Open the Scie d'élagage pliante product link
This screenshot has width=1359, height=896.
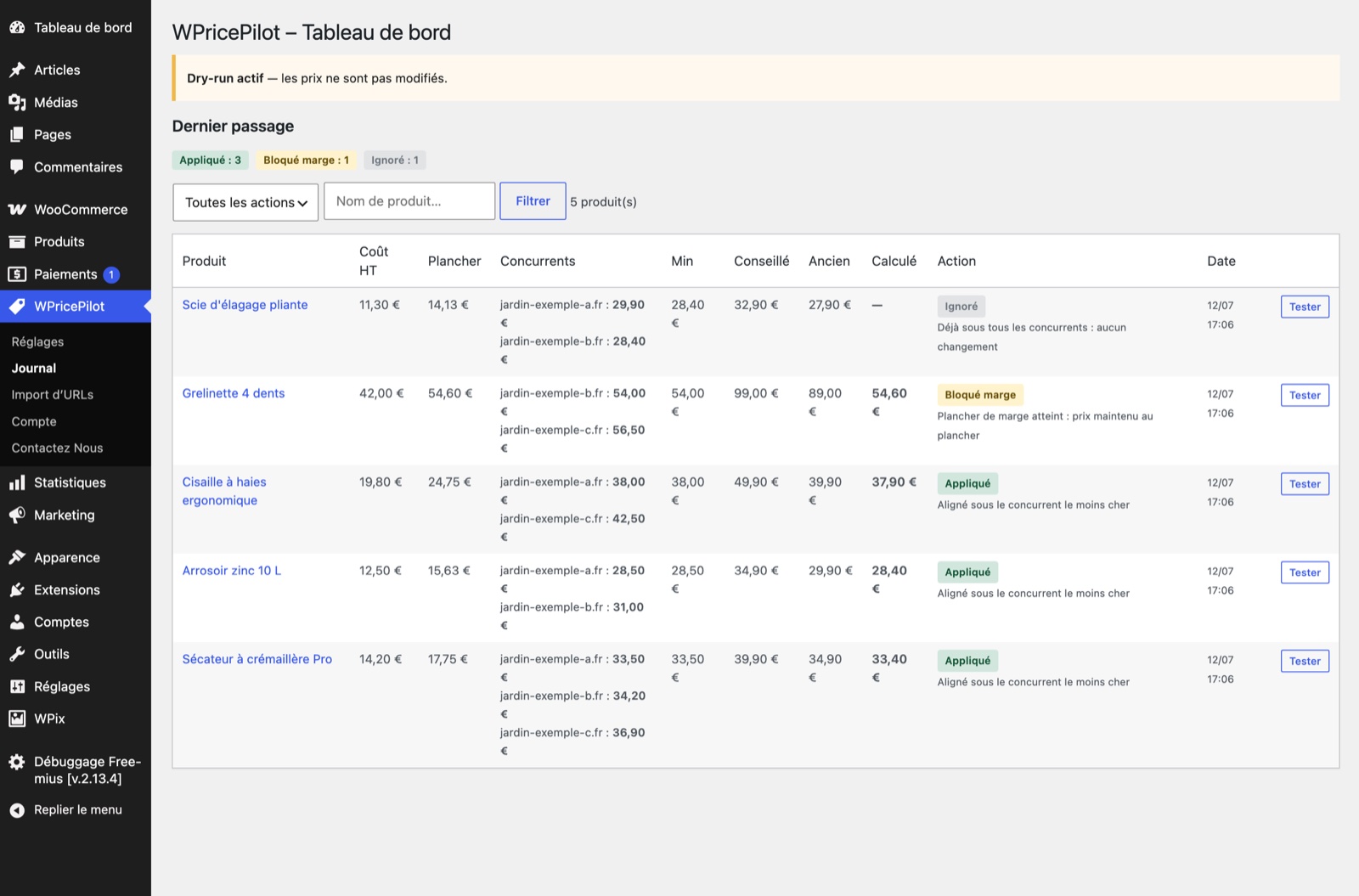245,305
